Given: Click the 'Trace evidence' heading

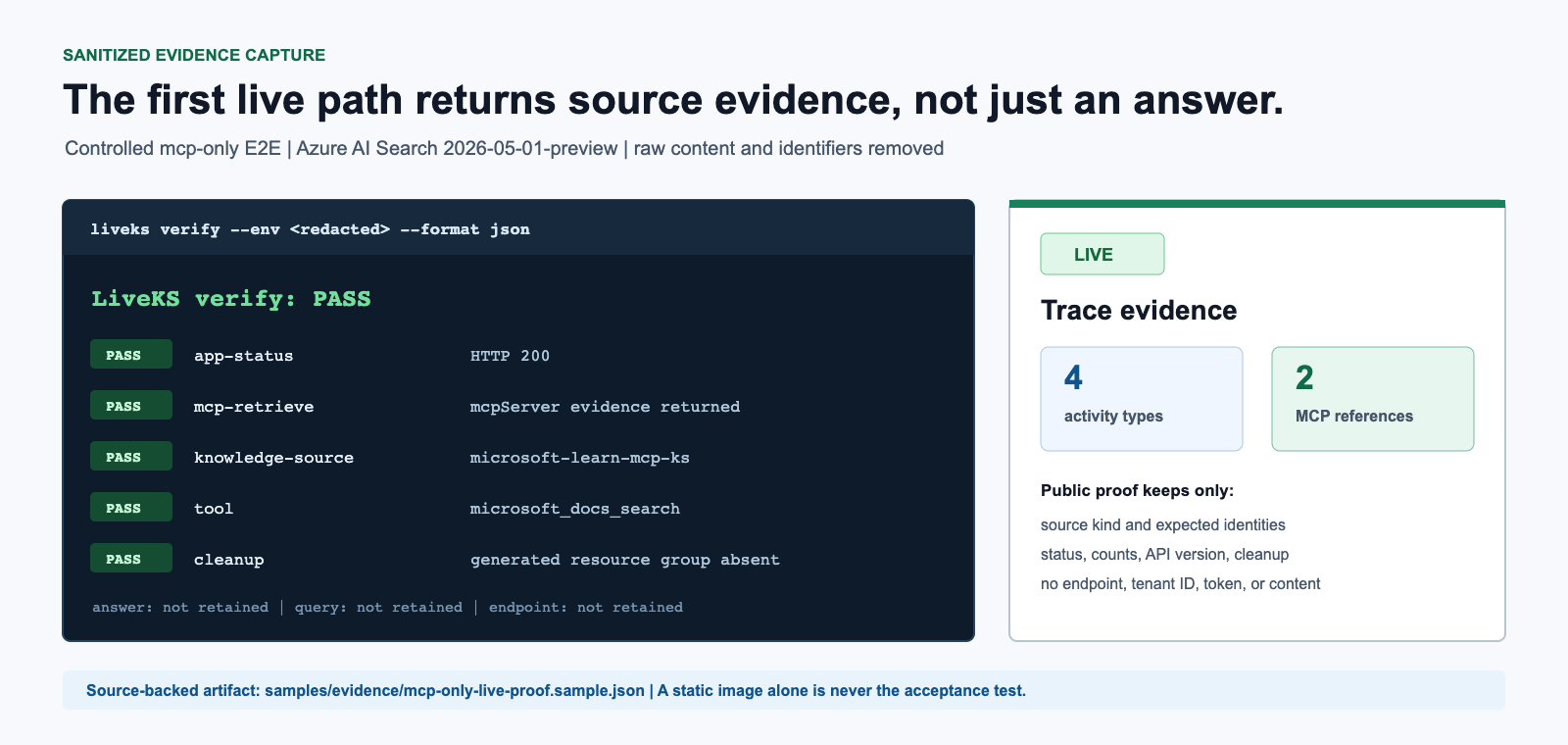Looking at the screenshot, I should click(1139, 311).
